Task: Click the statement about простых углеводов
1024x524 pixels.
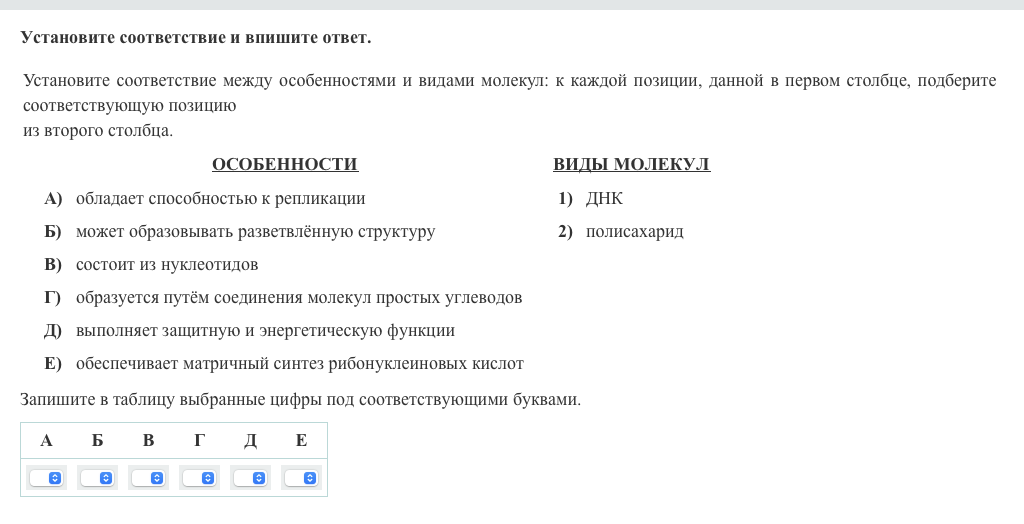Action: pos(299,297)
